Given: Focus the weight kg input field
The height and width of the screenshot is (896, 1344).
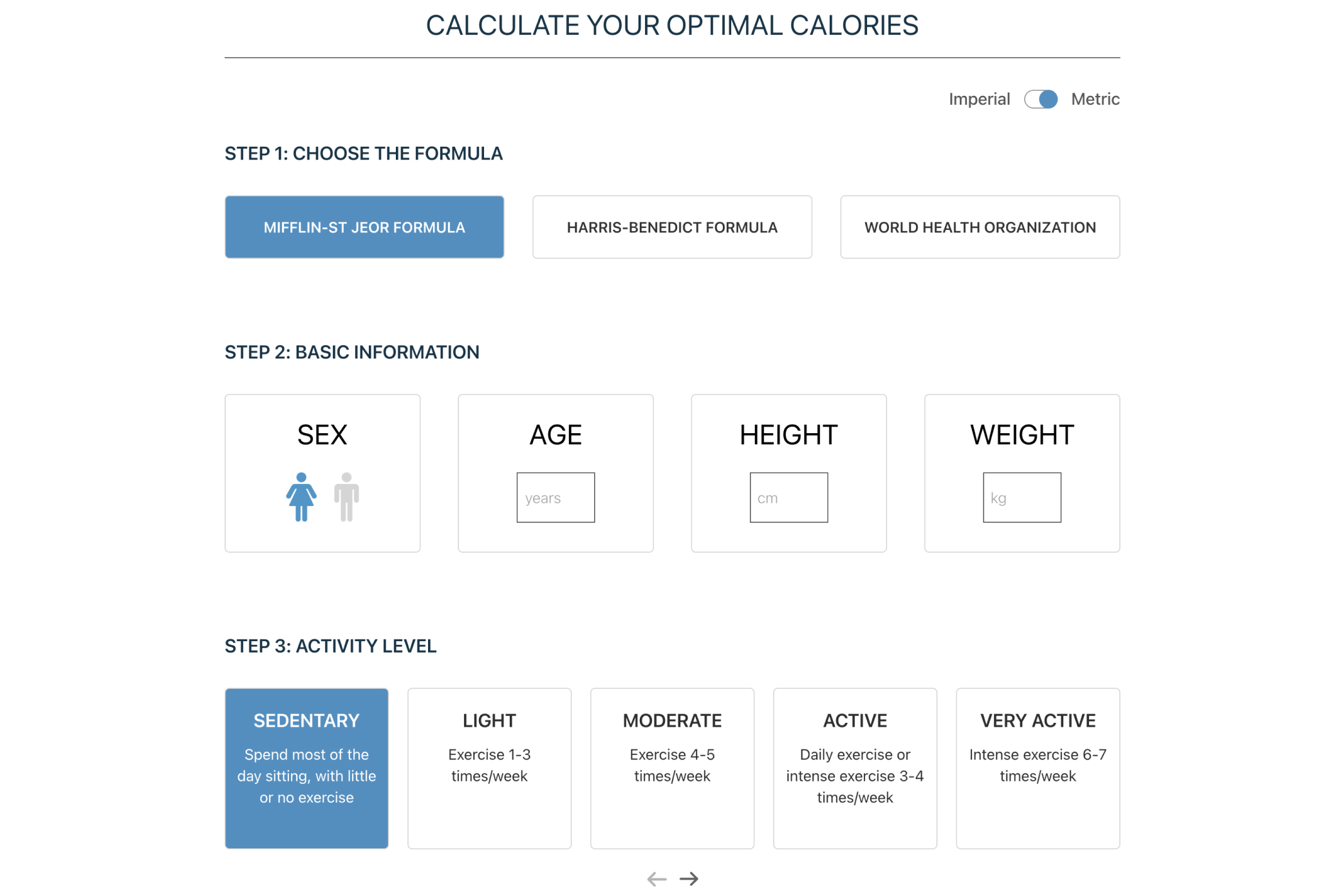Looking at the screenshot, I should [1022, 498].
